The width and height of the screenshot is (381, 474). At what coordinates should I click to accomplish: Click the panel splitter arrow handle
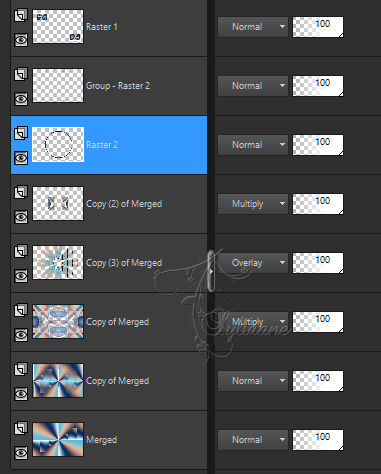(x=211, y=271)
